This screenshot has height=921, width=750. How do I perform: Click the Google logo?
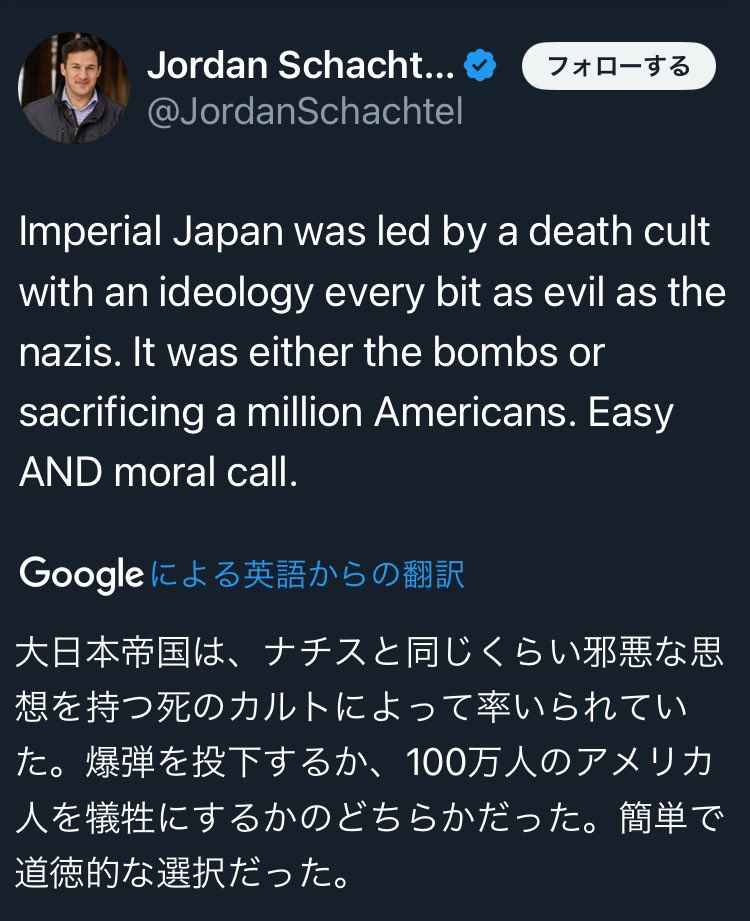[81, 574]
